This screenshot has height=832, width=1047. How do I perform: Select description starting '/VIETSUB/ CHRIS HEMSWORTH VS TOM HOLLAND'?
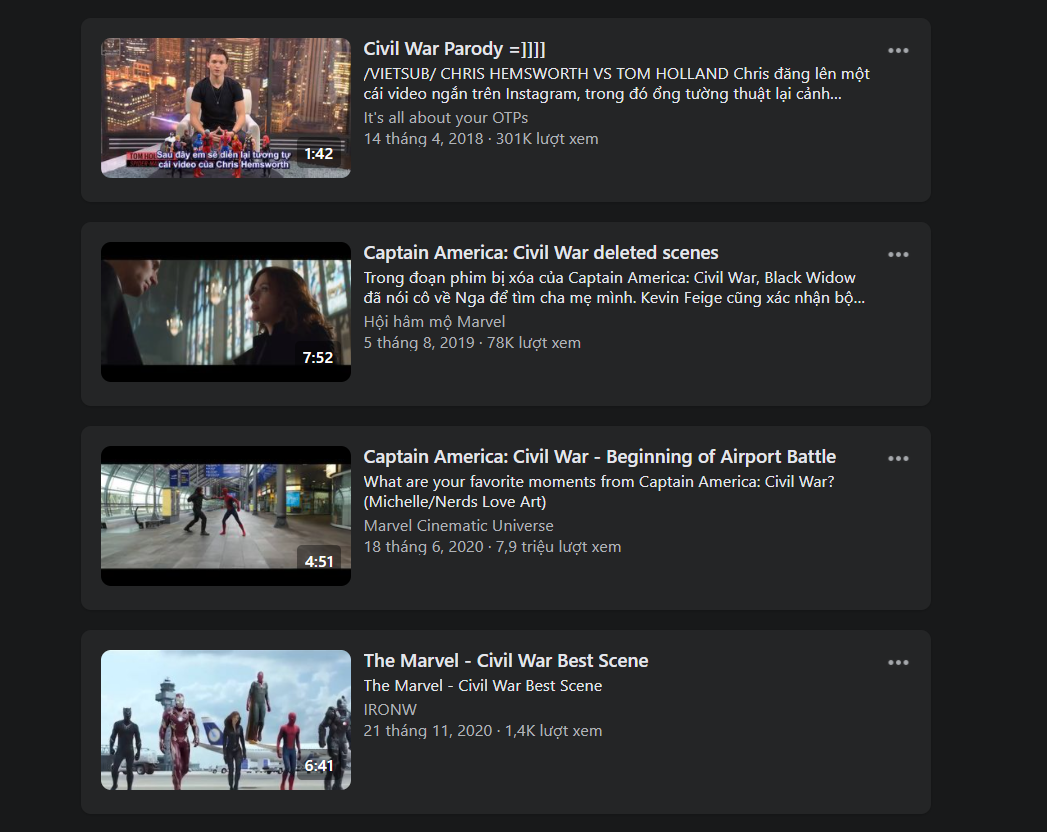pyautogui.click(x=616, y=83)
